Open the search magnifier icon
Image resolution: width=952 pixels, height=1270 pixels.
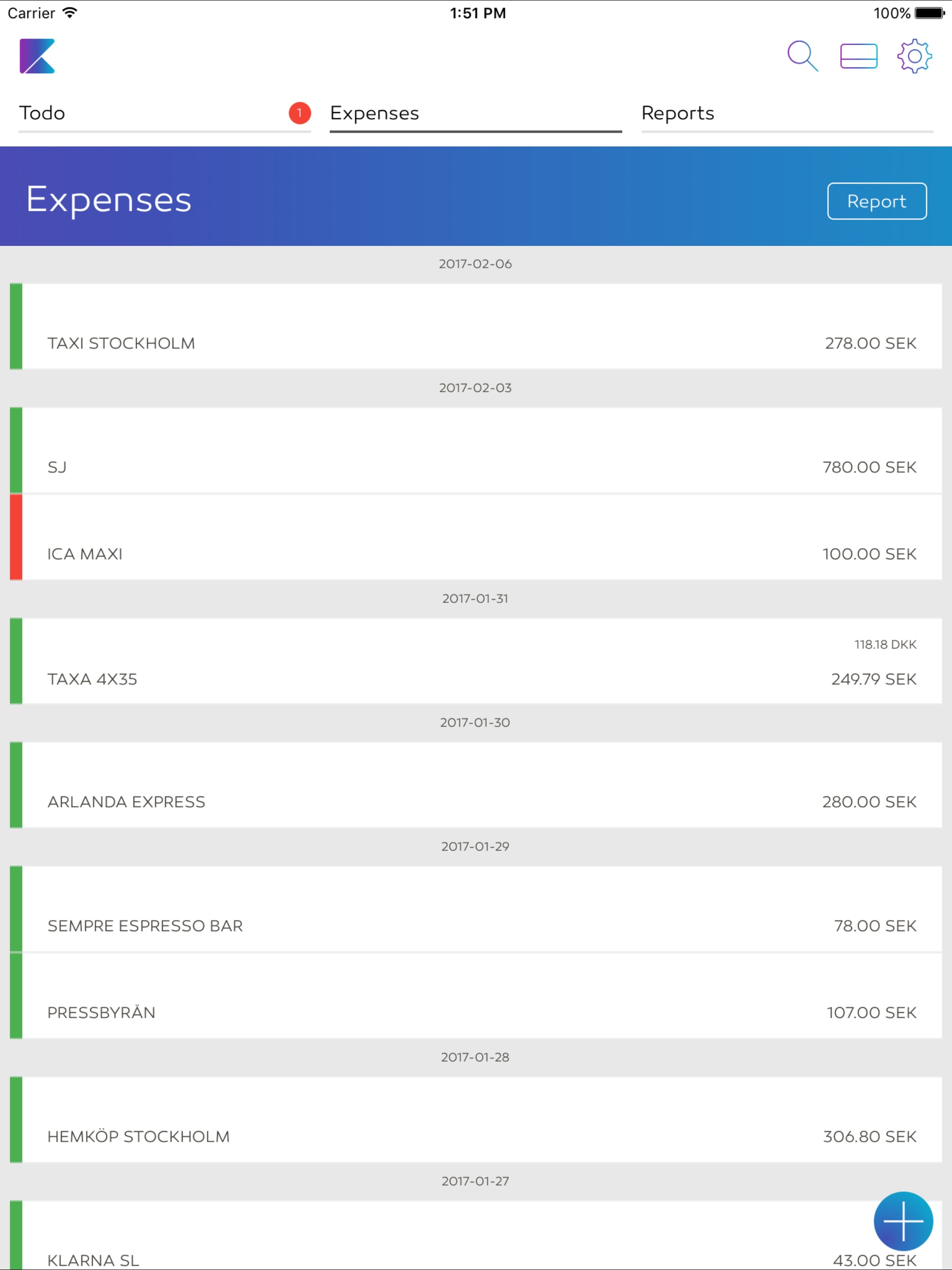802,56
